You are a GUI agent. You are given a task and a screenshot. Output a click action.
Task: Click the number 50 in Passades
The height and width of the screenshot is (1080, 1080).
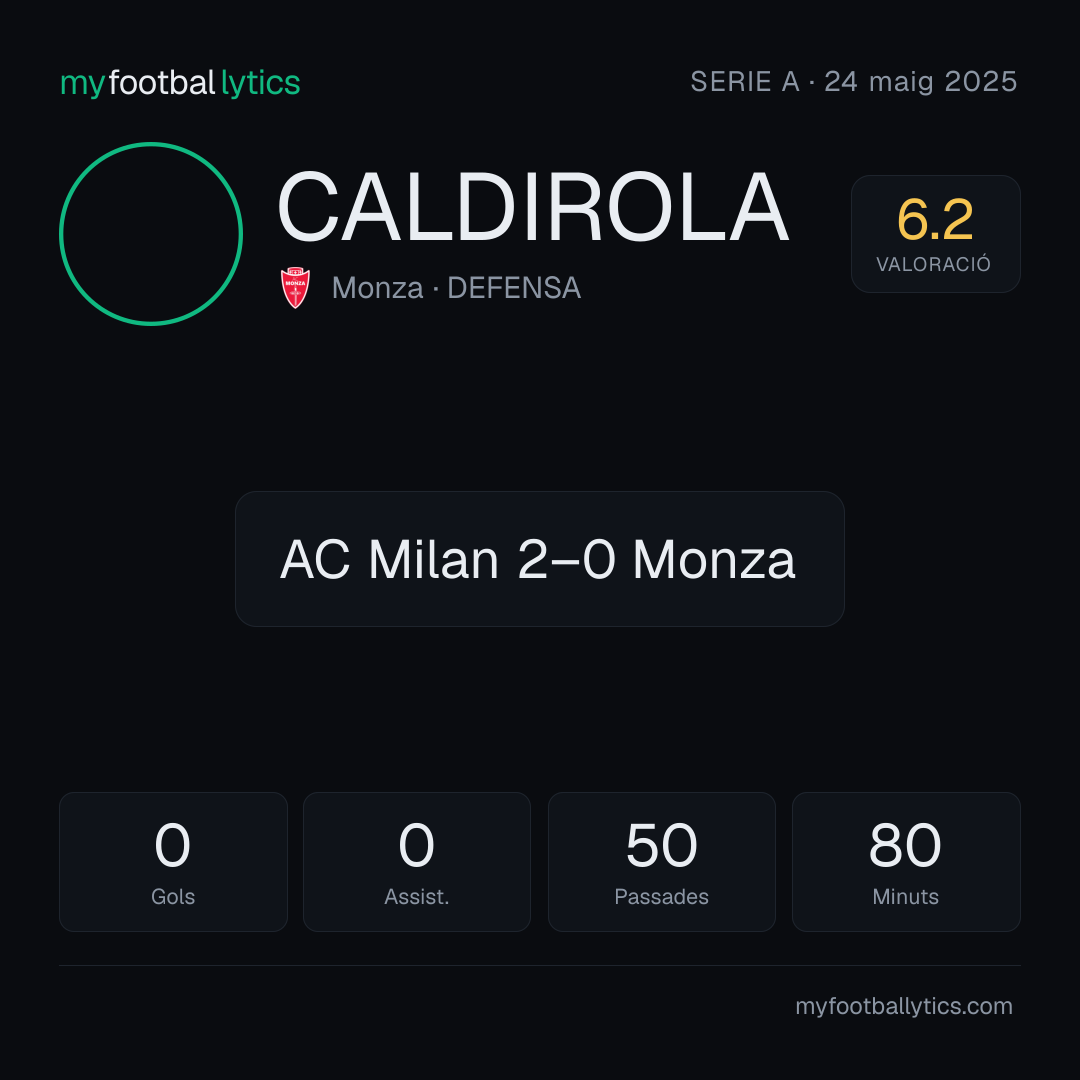pos(661,845)
